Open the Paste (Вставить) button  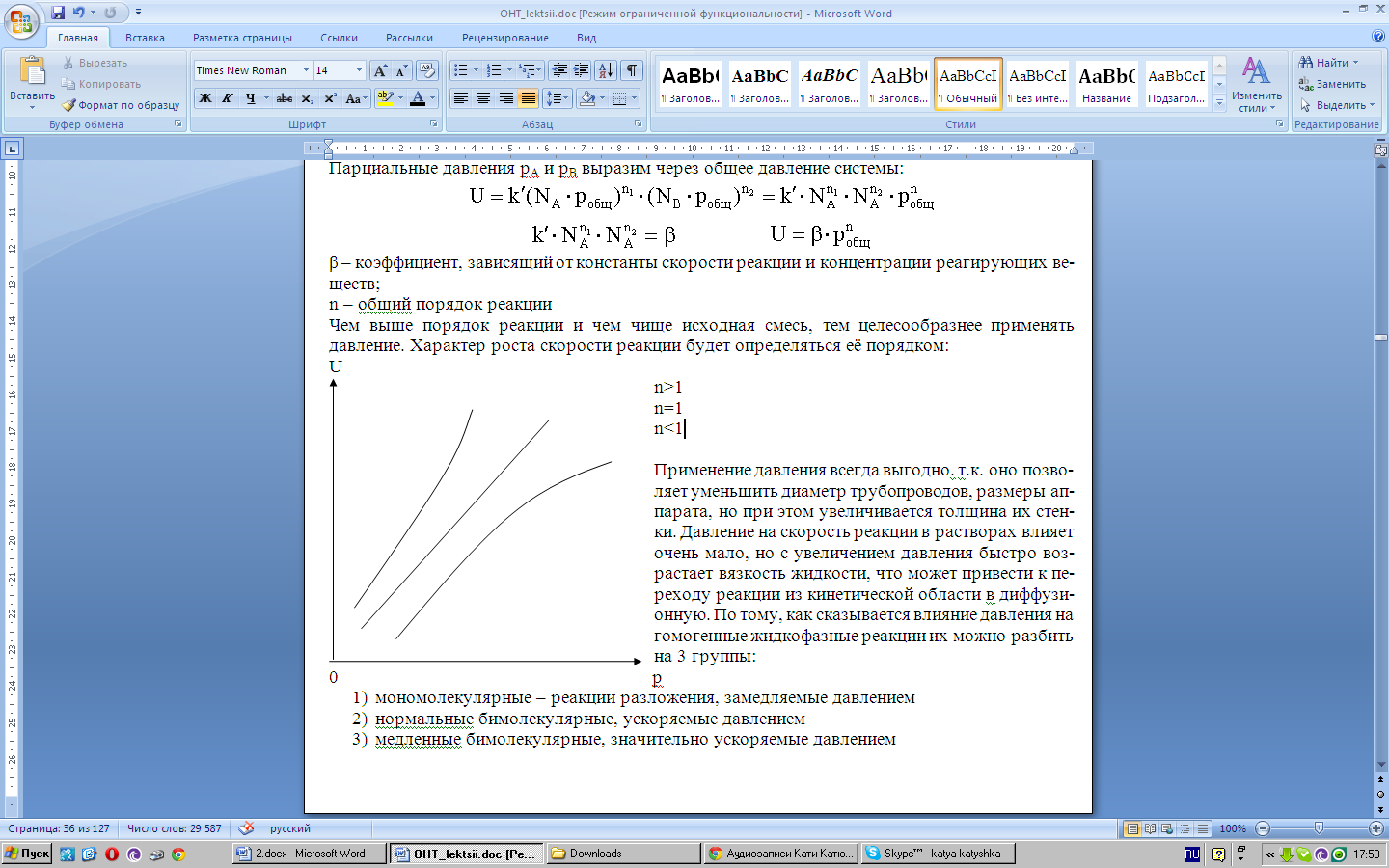point(32,82)
